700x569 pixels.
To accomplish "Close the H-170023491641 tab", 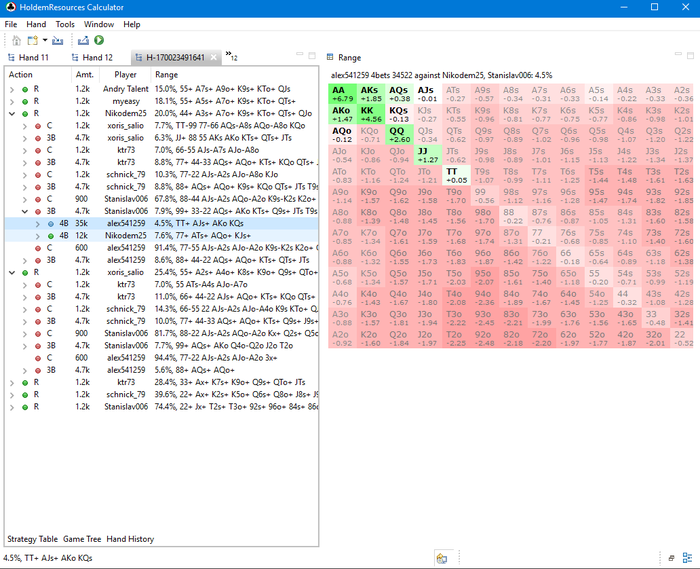I will pos(214,57).
